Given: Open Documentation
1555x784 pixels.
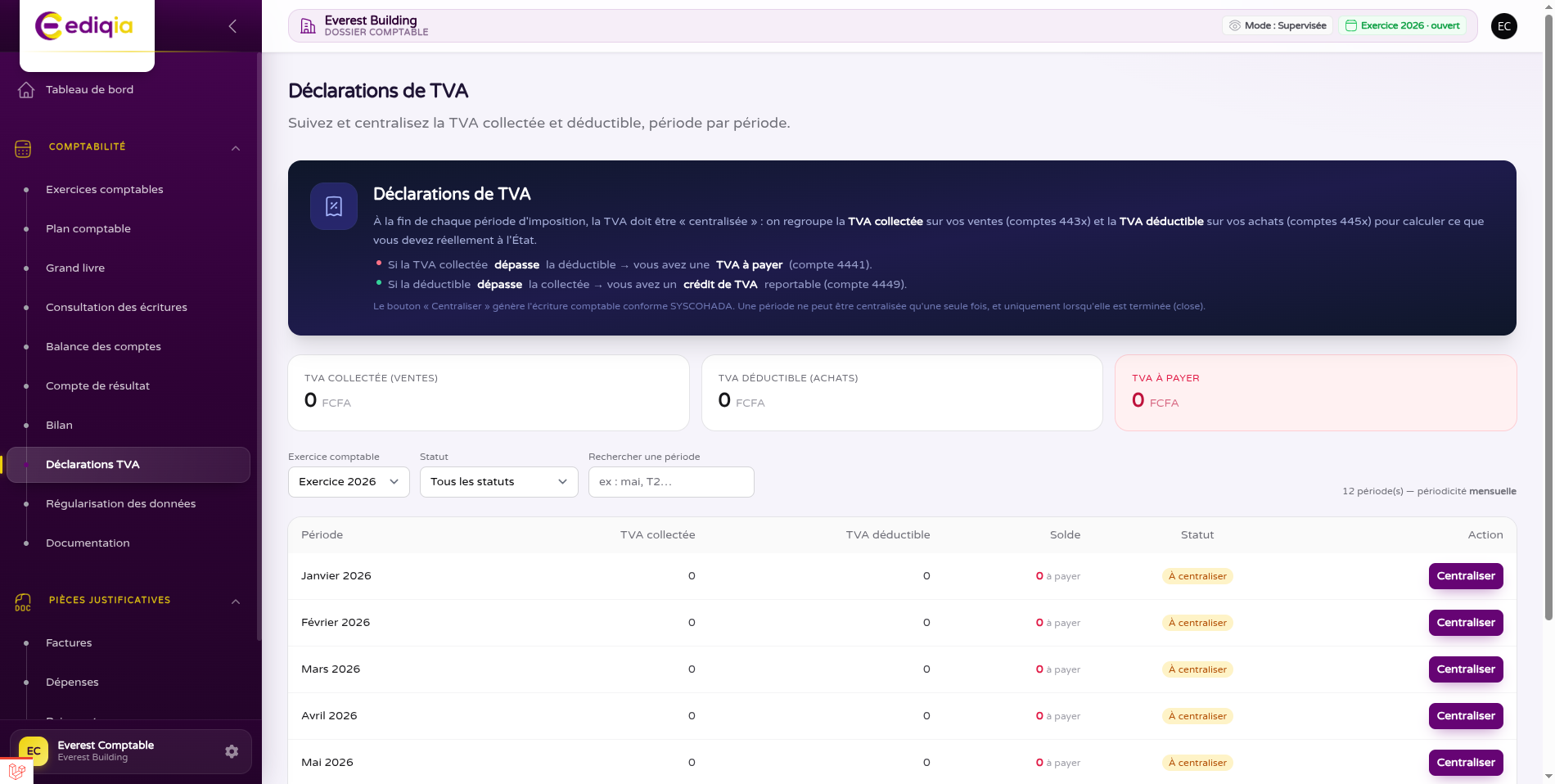Looking at the screenshot, I should pyautogui.click(x=88, y=543).
